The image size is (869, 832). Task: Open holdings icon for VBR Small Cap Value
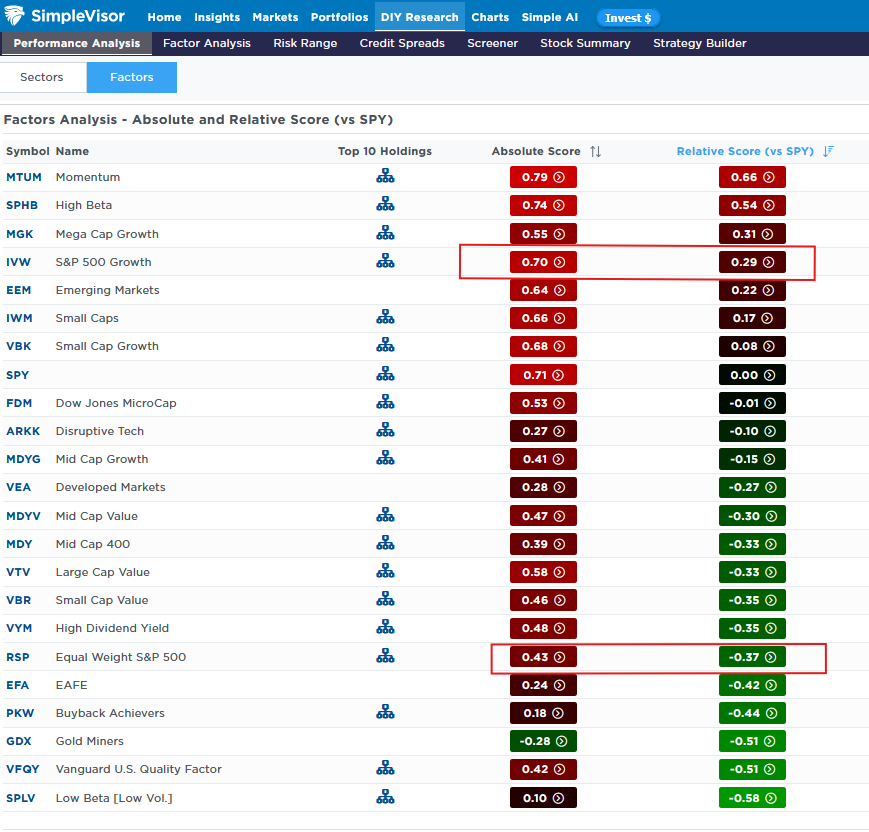click(x=385, y=600)
